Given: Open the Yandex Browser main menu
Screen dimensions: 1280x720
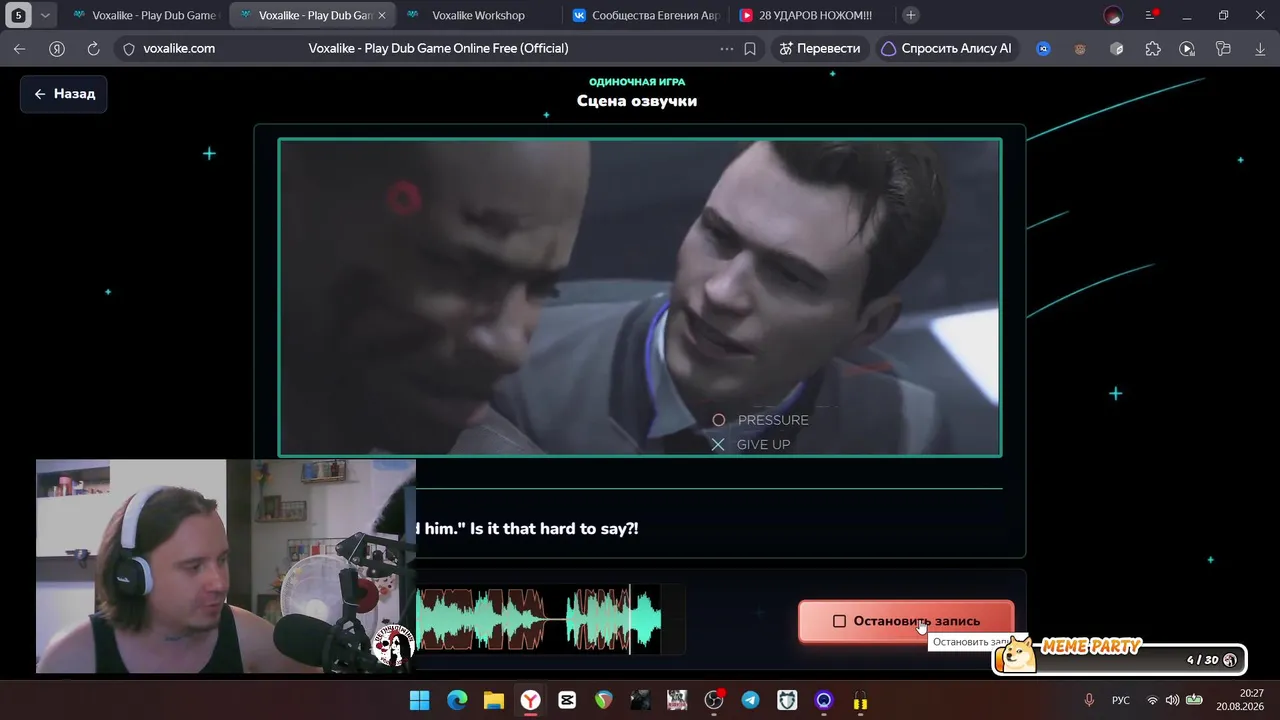Looking at the screenshot, I should pos(1151,15).
